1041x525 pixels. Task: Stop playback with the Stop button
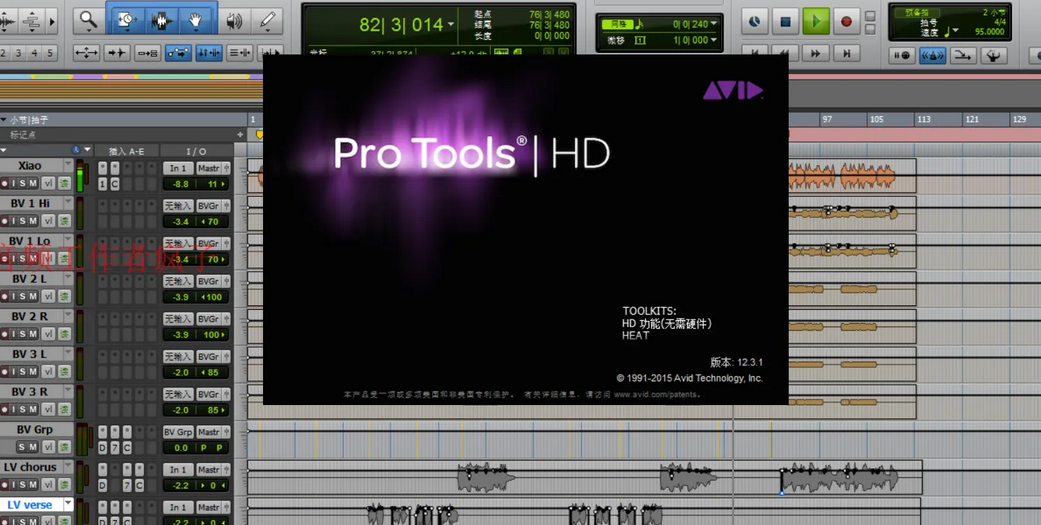(x=785, y=21)
